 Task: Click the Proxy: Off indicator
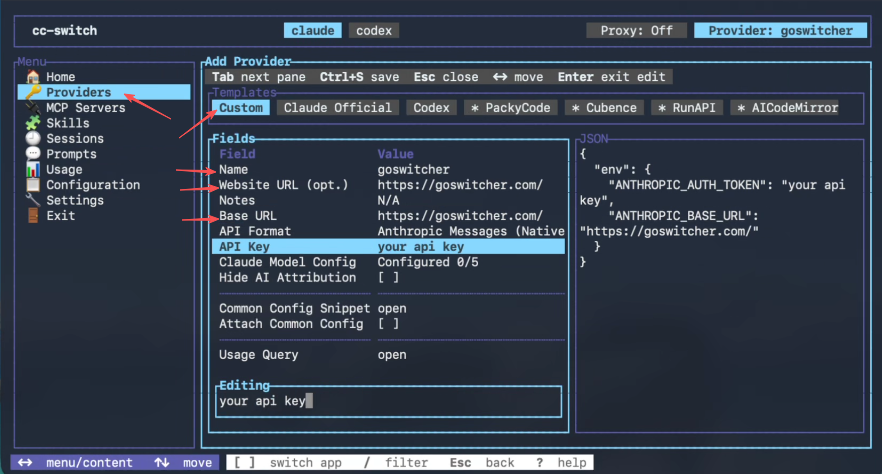point(636,30)
